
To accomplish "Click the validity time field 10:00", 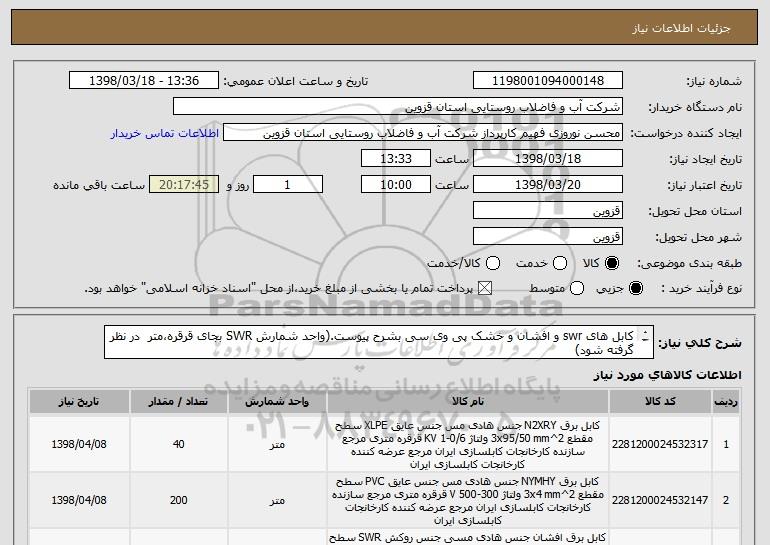I will coord(396,185).
